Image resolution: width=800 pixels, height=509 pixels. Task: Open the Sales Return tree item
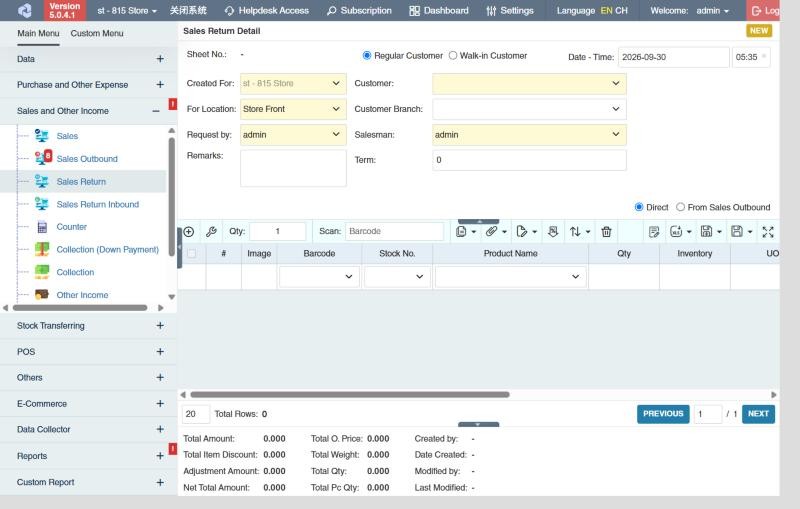(81, 182)
